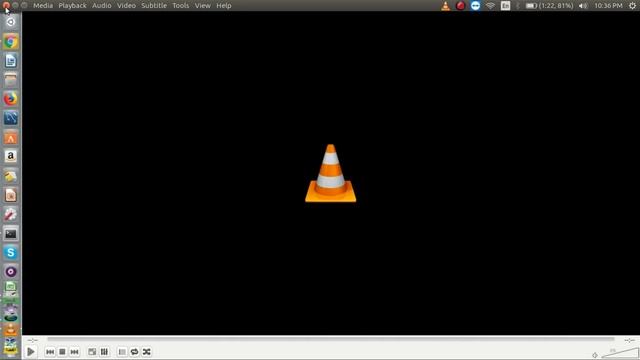Jump to previous media in playlist

coord(50,352)
